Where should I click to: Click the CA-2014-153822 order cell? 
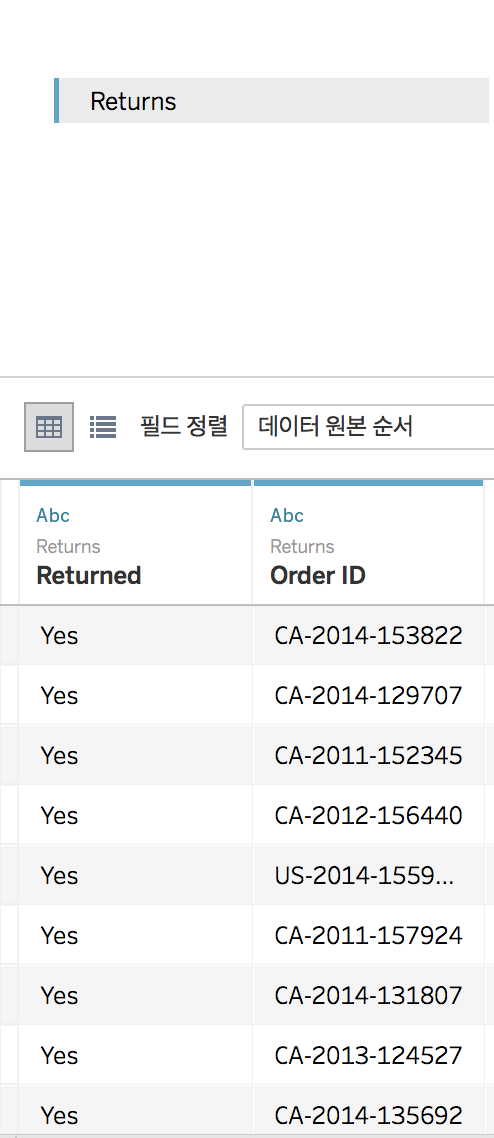pyautogui.click(x=369, y=636)
